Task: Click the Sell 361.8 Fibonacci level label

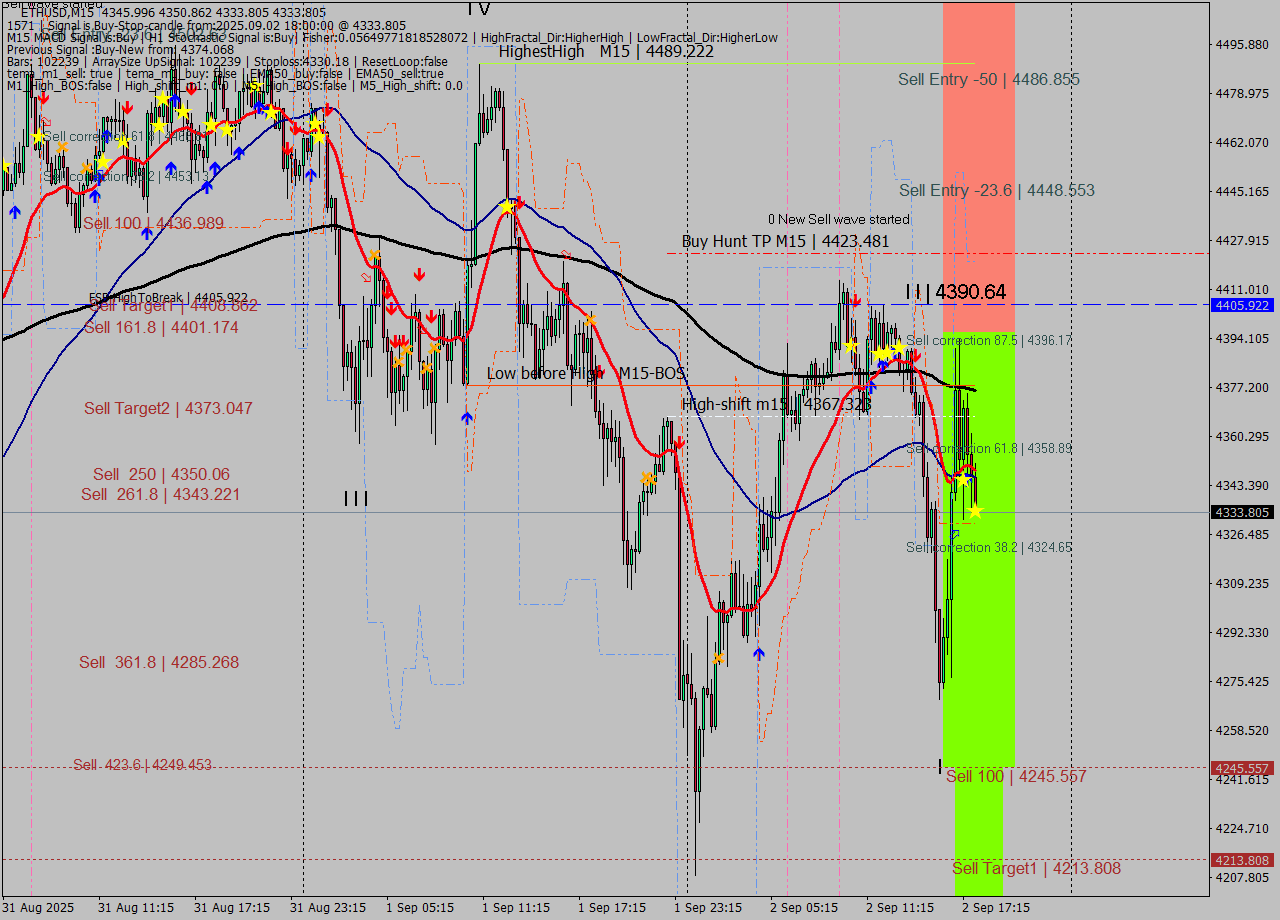Action: (159, 662)
